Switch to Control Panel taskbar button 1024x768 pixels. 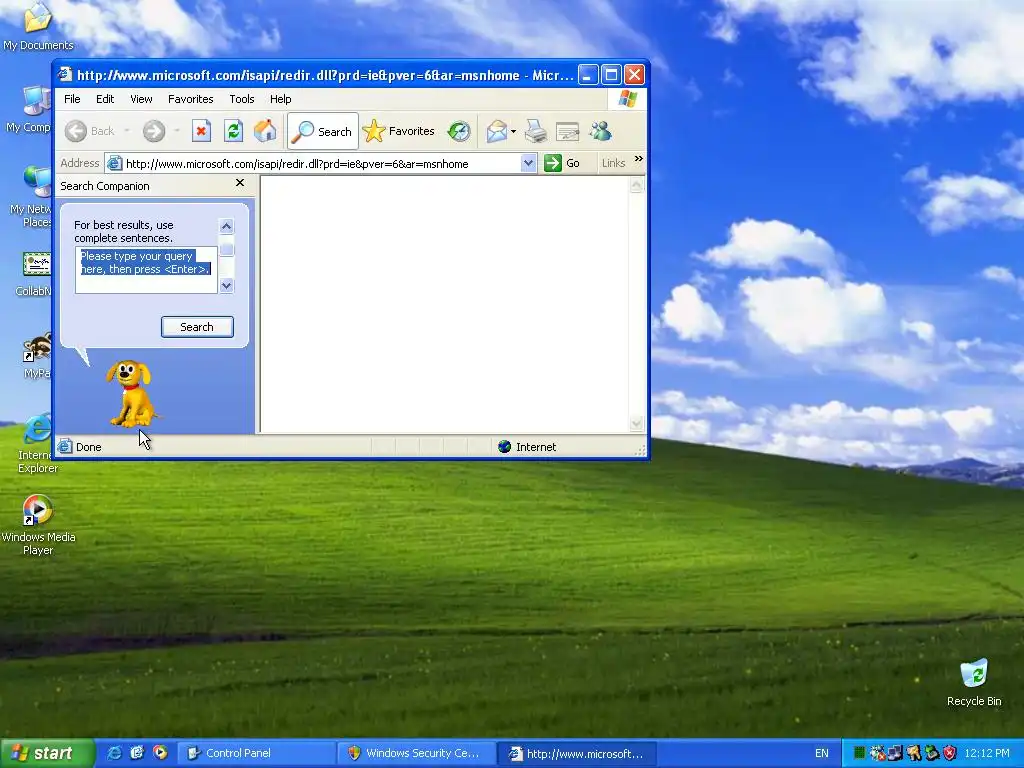click(x=256, y=754)
